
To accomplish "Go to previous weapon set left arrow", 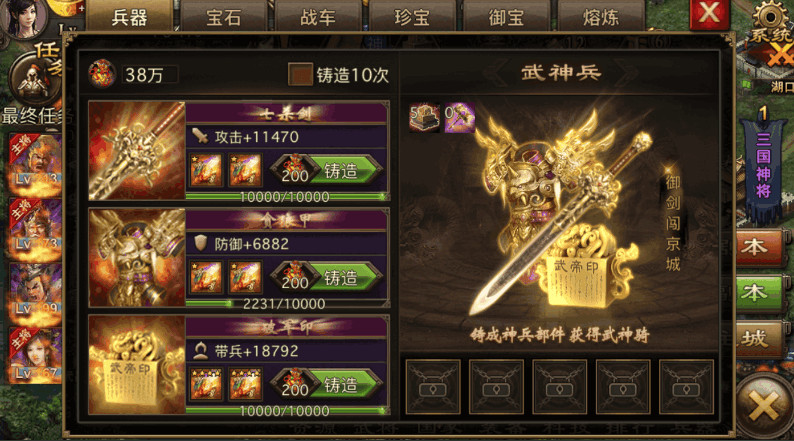I will coord(494,73).
